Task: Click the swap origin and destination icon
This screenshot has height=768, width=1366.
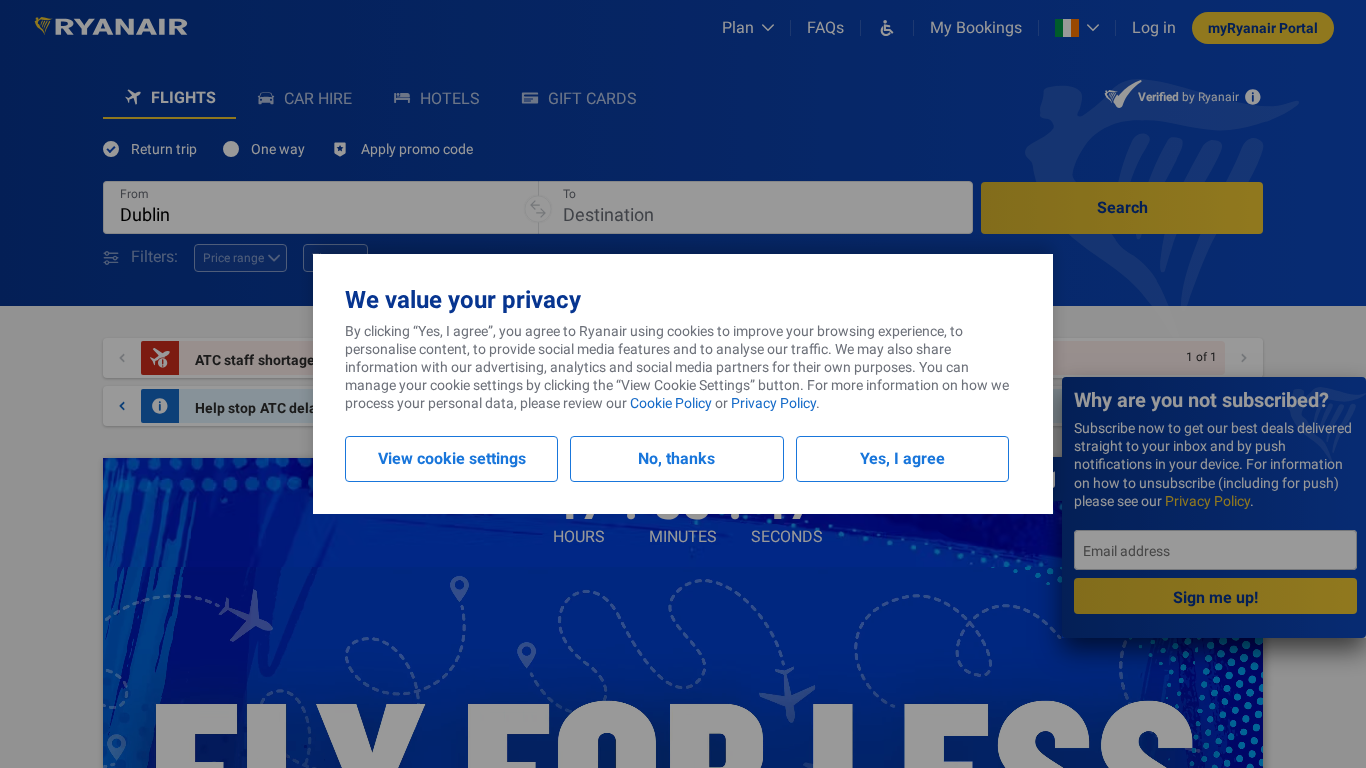Action: pos(538,208)
